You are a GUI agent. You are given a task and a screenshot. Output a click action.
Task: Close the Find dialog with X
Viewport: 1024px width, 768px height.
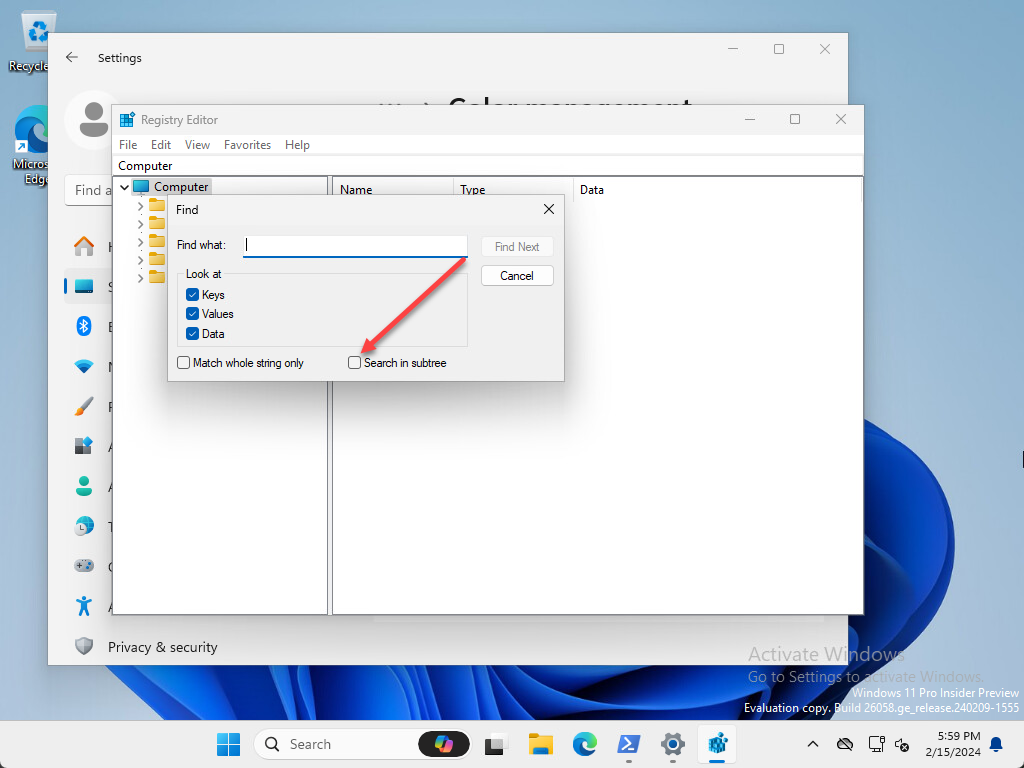click(549, 209)
